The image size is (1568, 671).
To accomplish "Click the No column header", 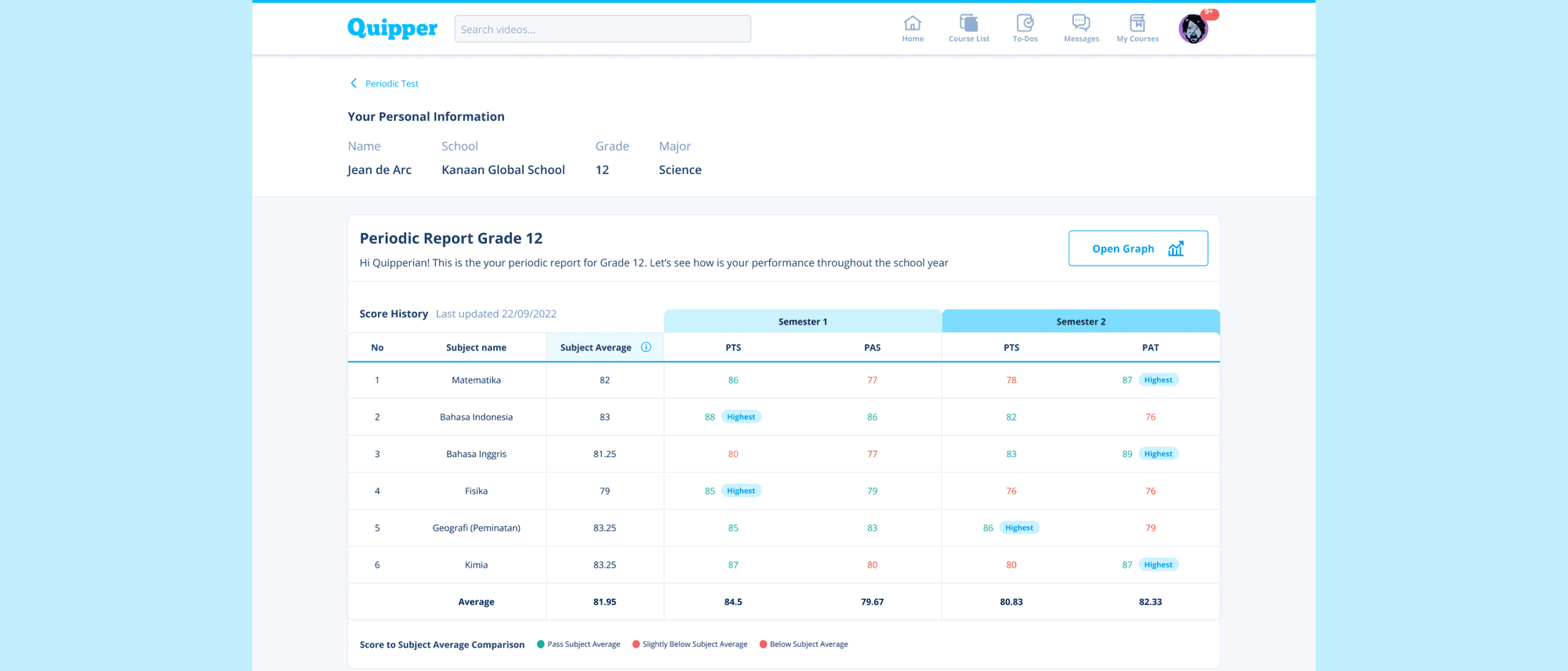I will tap(377, 347).
